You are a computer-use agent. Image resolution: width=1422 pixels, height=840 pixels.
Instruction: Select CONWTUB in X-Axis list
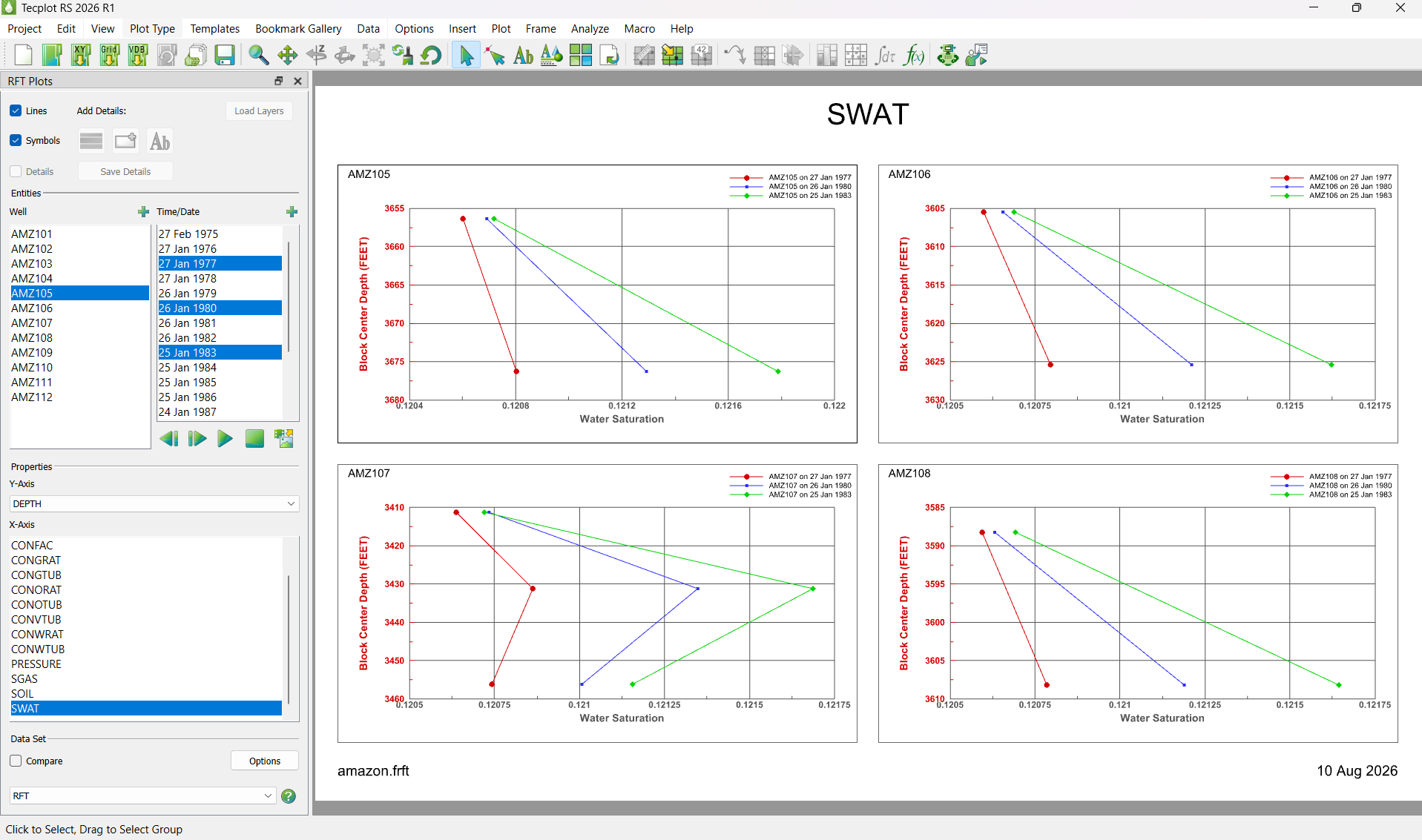146,649
